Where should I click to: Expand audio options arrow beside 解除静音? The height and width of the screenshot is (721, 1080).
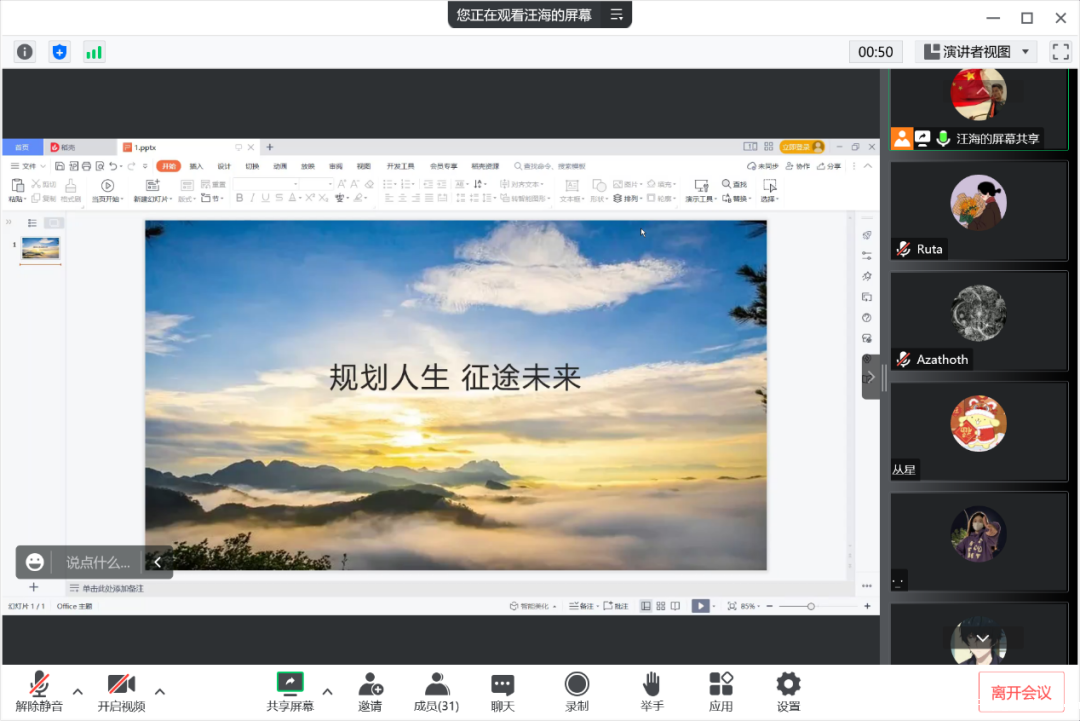click(x=77, y=691)
